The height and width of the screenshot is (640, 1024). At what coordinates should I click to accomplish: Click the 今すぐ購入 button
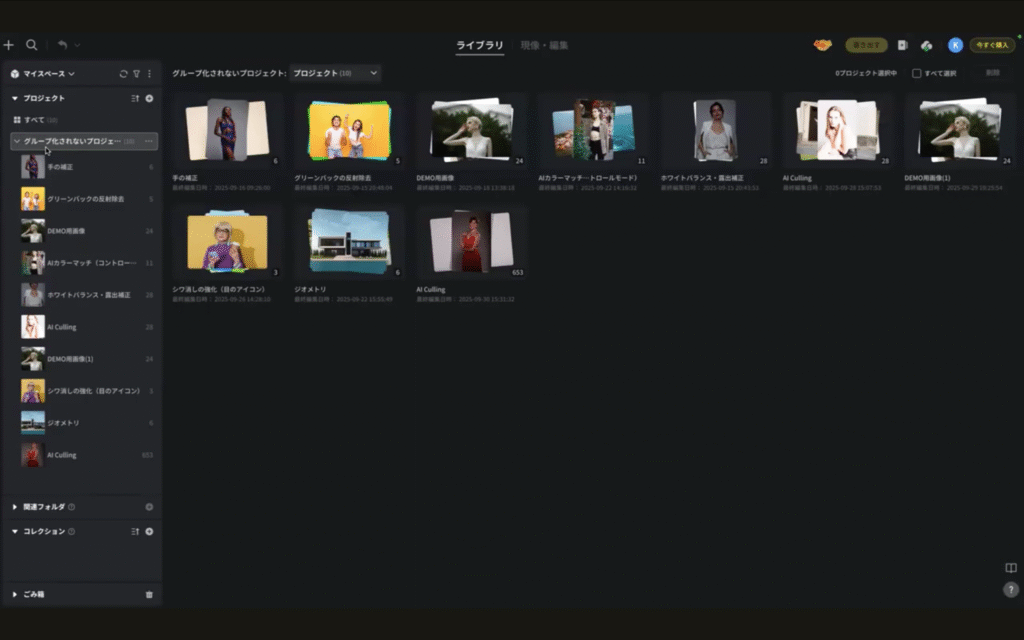click(x=992, y=45)
